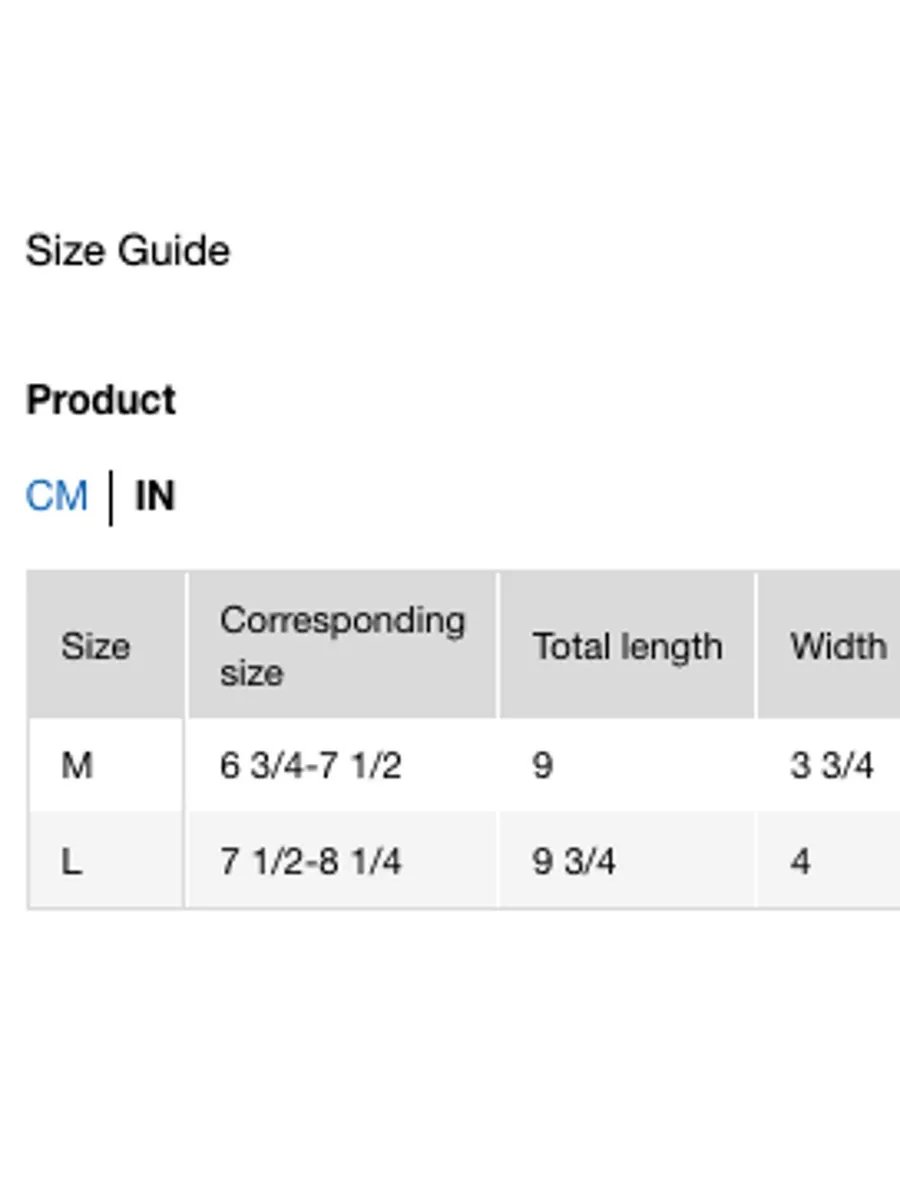The image size is (900, 1196).
Task: Switch size units to CM
Action: tap(56, 496)
